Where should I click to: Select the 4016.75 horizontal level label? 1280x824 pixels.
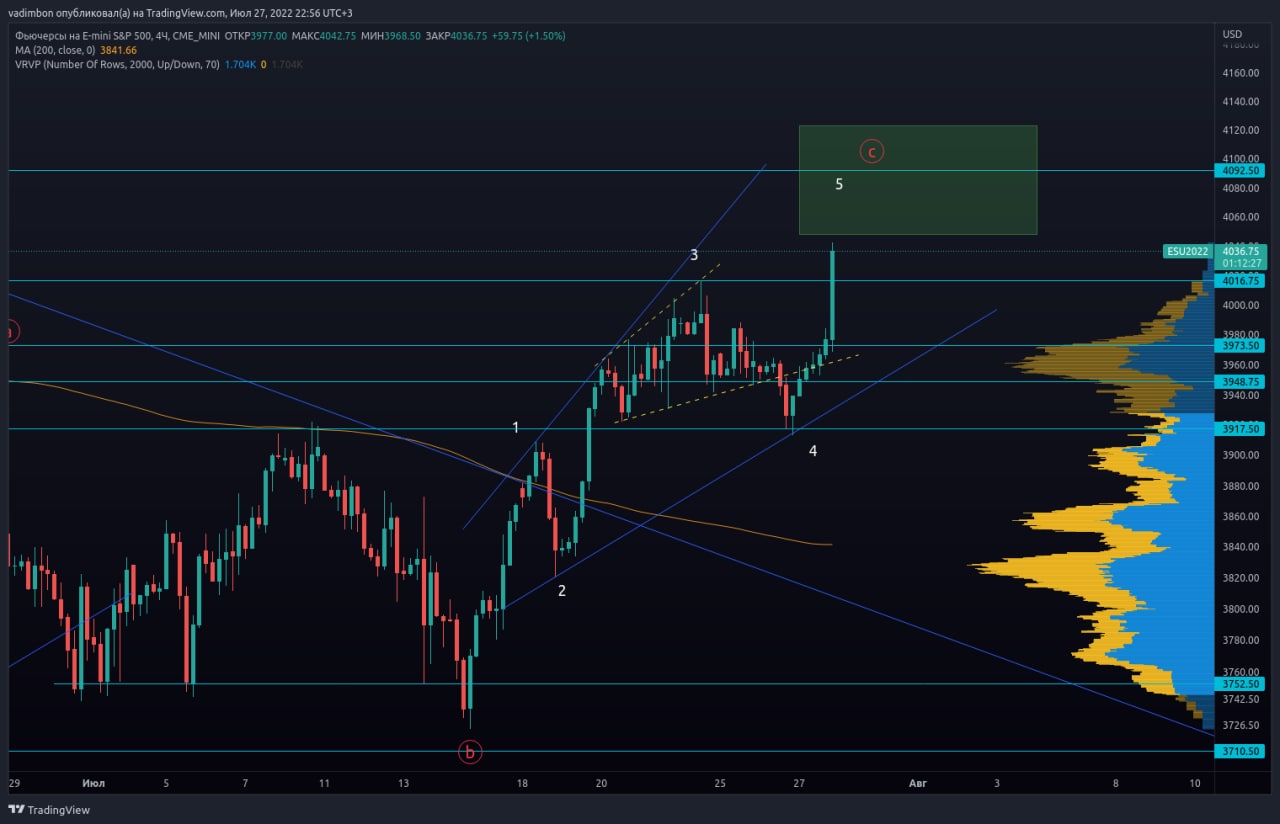coord(1241,281)
